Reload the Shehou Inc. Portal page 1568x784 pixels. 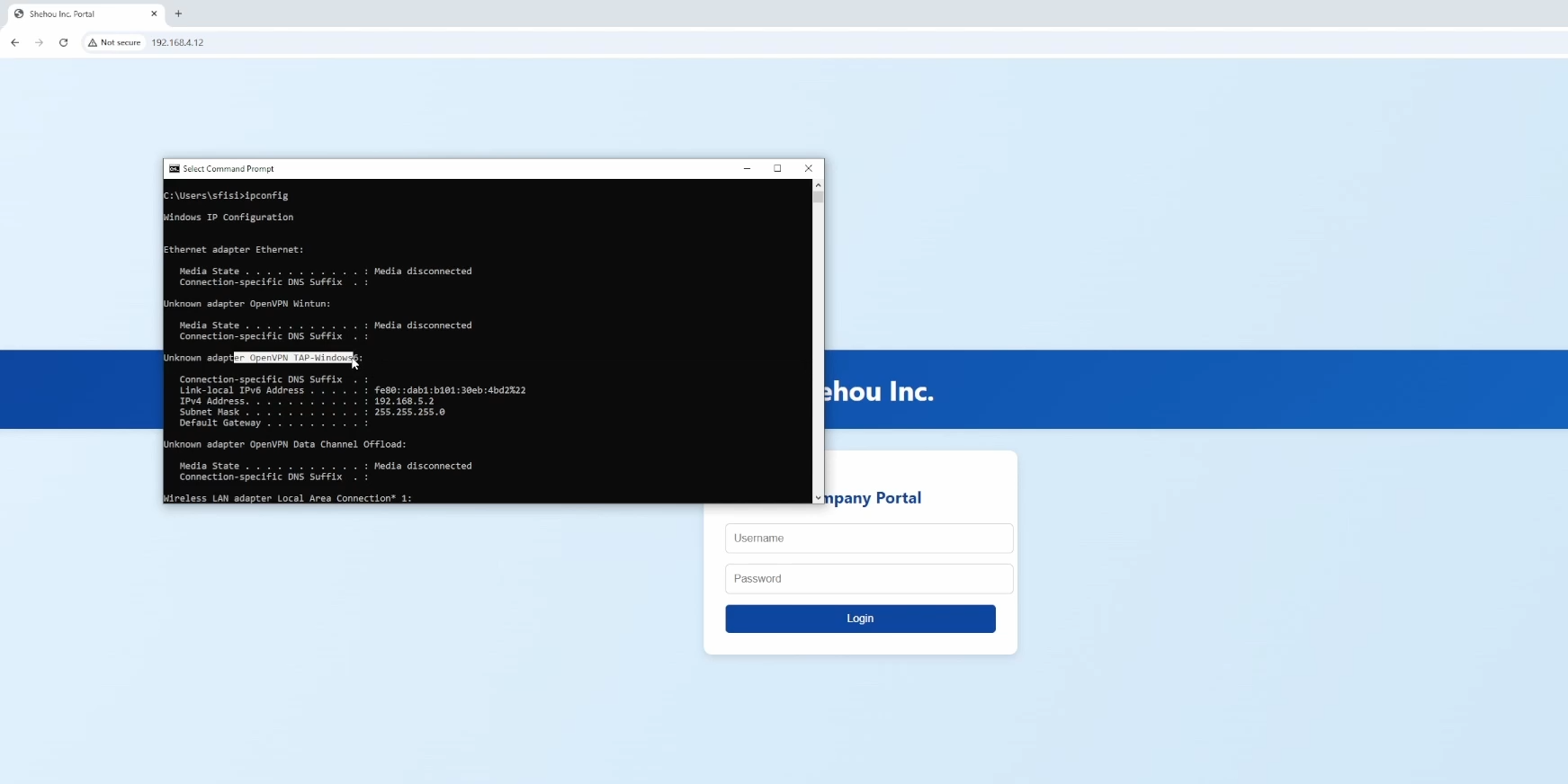(63, 42)
